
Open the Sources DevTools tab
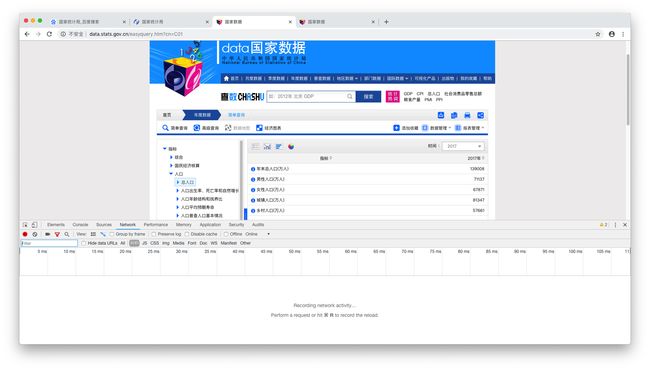tap(104, 225)
